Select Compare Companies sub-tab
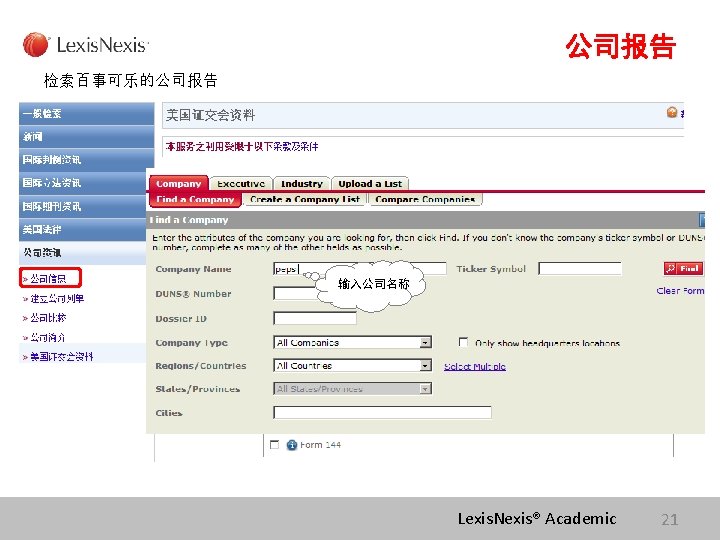 pos(425,199)
